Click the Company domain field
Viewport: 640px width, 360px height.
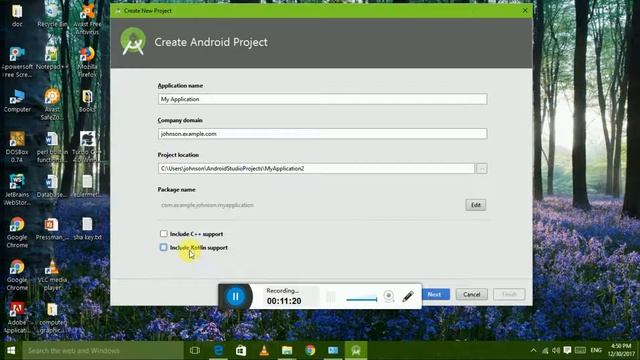[322, 134]
